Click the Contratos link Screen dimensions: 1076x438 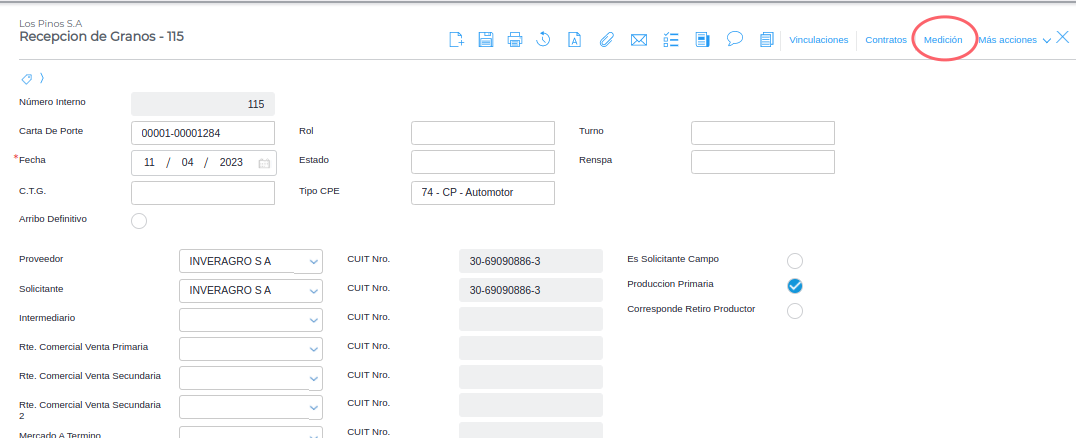(886, 40)
